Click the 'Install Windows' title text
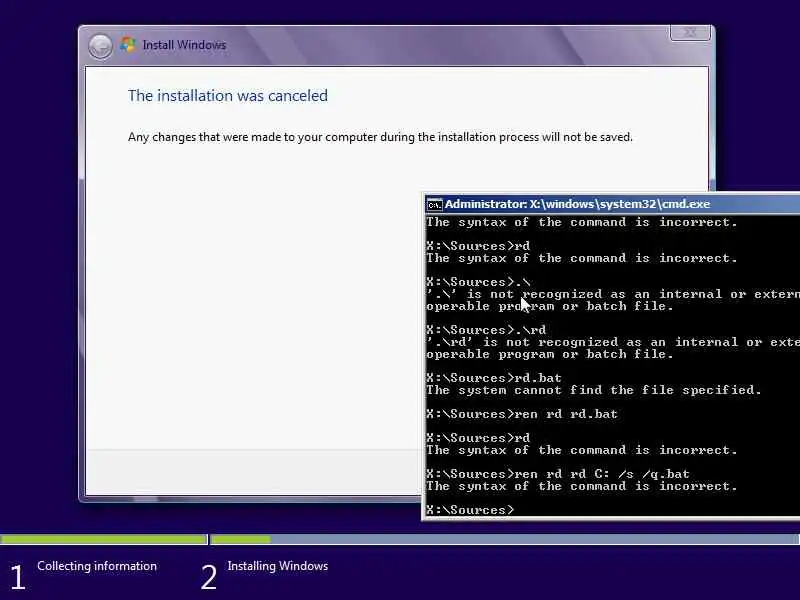 coord(184,45)
